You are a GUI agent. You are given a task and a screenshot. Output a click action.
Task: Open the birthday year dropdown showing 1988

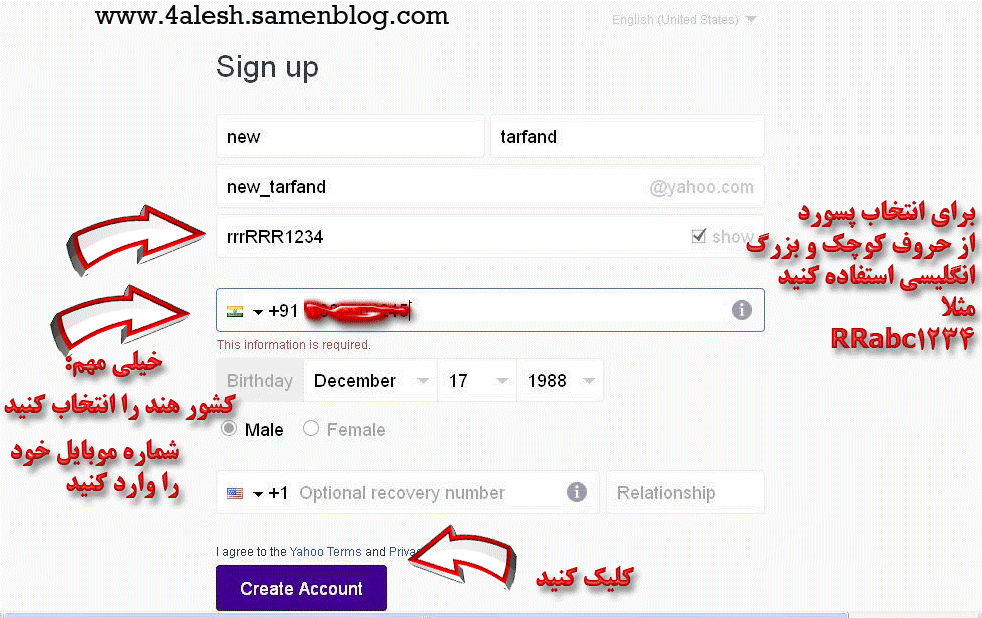click(560, 381)
